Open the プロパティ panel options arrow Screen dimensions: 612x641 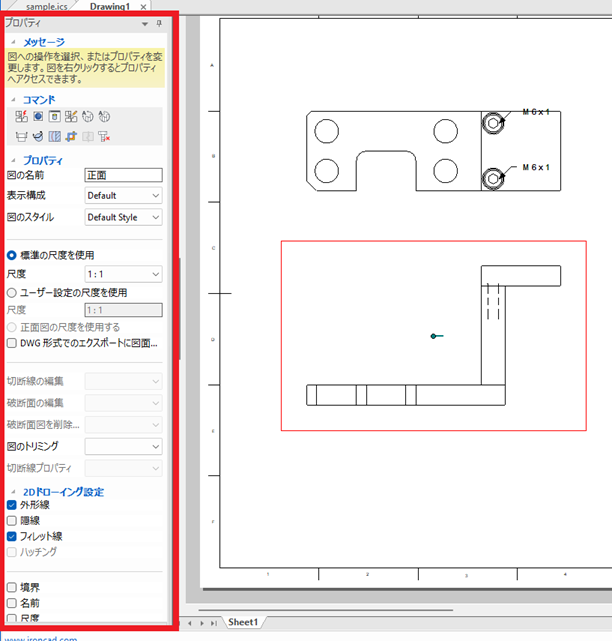(145, 24)
